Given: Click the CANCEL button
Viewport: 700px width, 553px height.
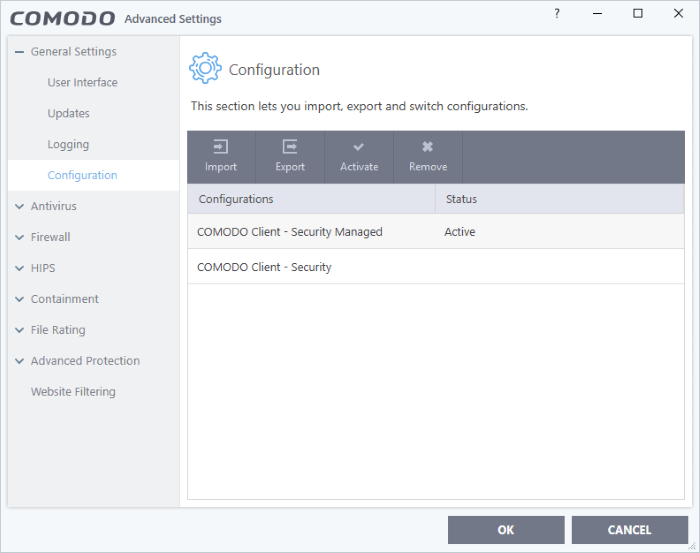Looking at the screenshot, I should pyautogui.click(x=629, y=530).
